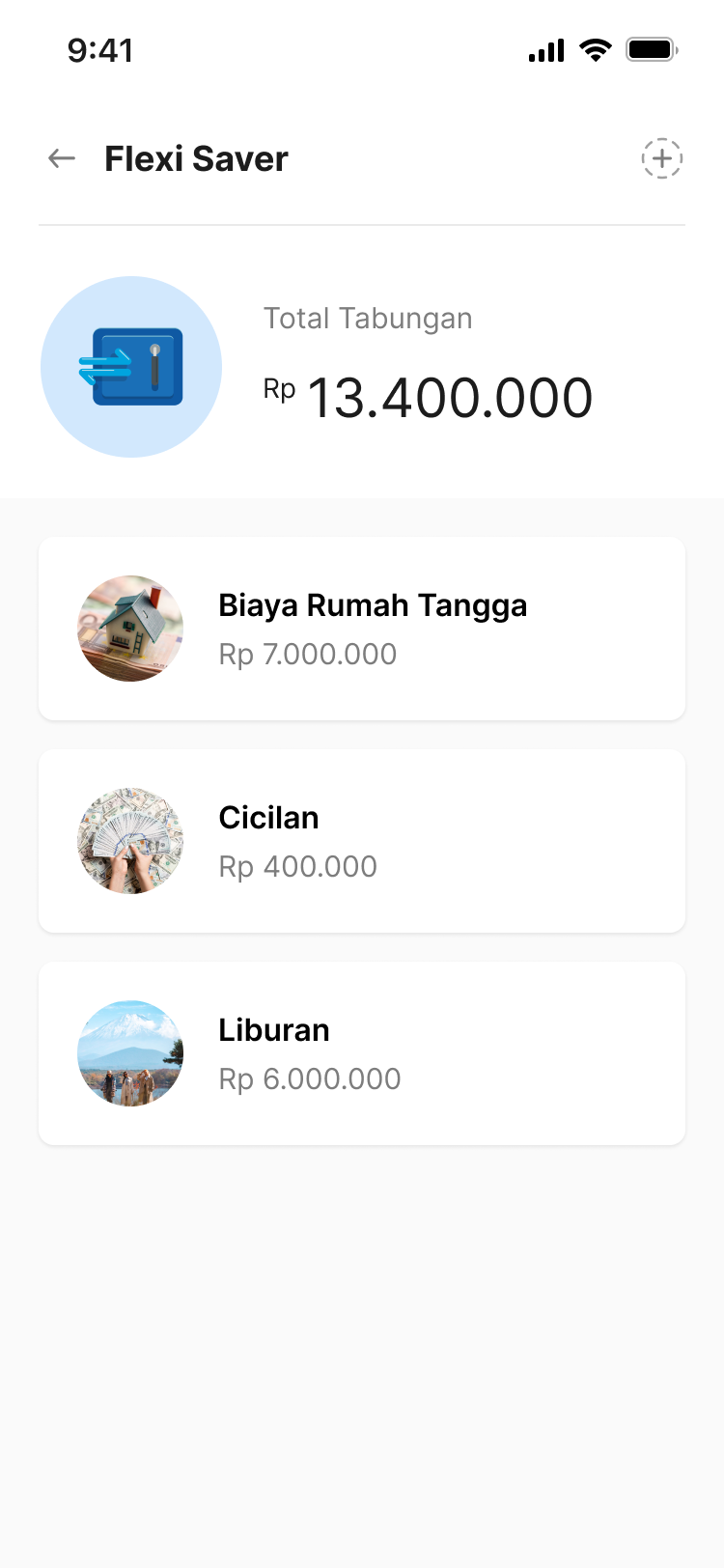Click the blue safe vault icon
The width and height of the screenshot is (724, 1568).
131,367
